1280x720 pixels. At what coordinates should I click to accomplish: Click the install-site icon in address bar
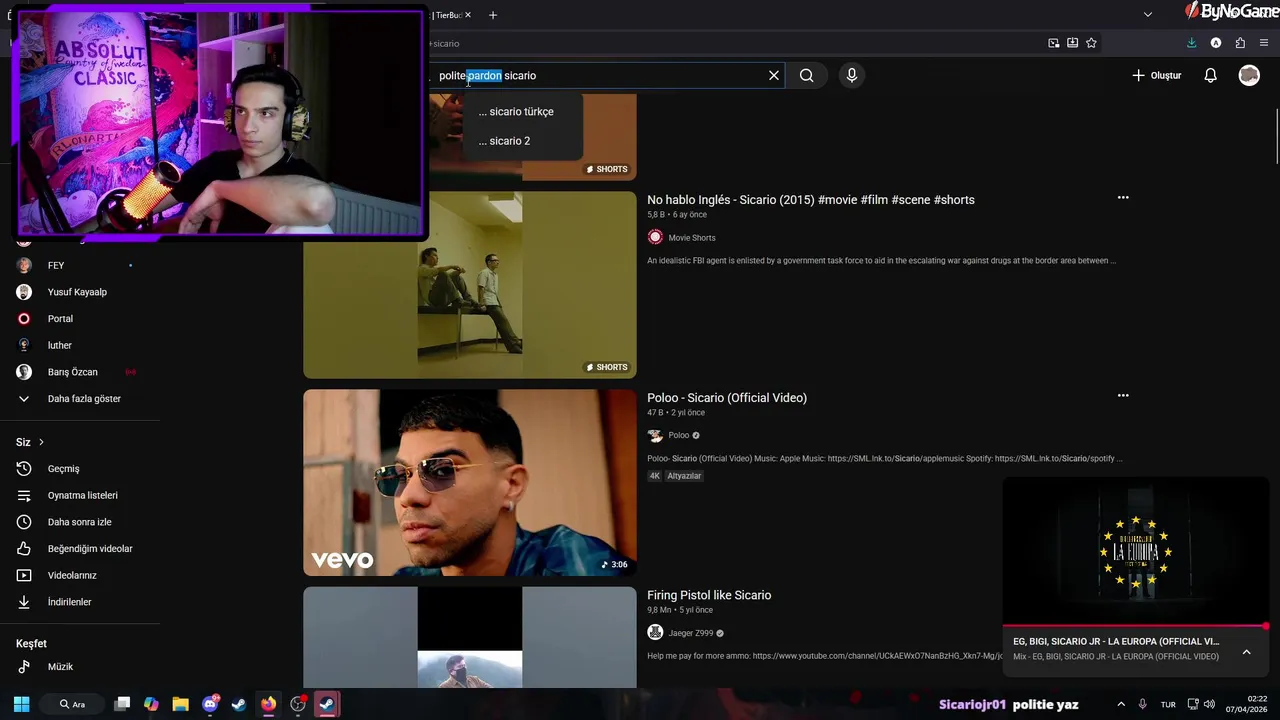[1072, 43]
